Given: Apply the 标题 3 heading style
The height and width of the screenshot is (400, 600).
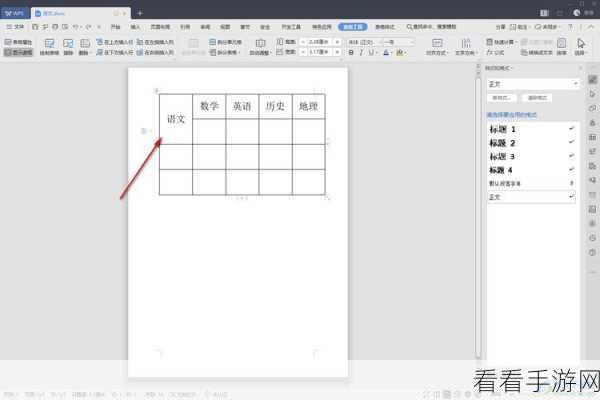Looking at the screenshot, I should pos(532,157).
